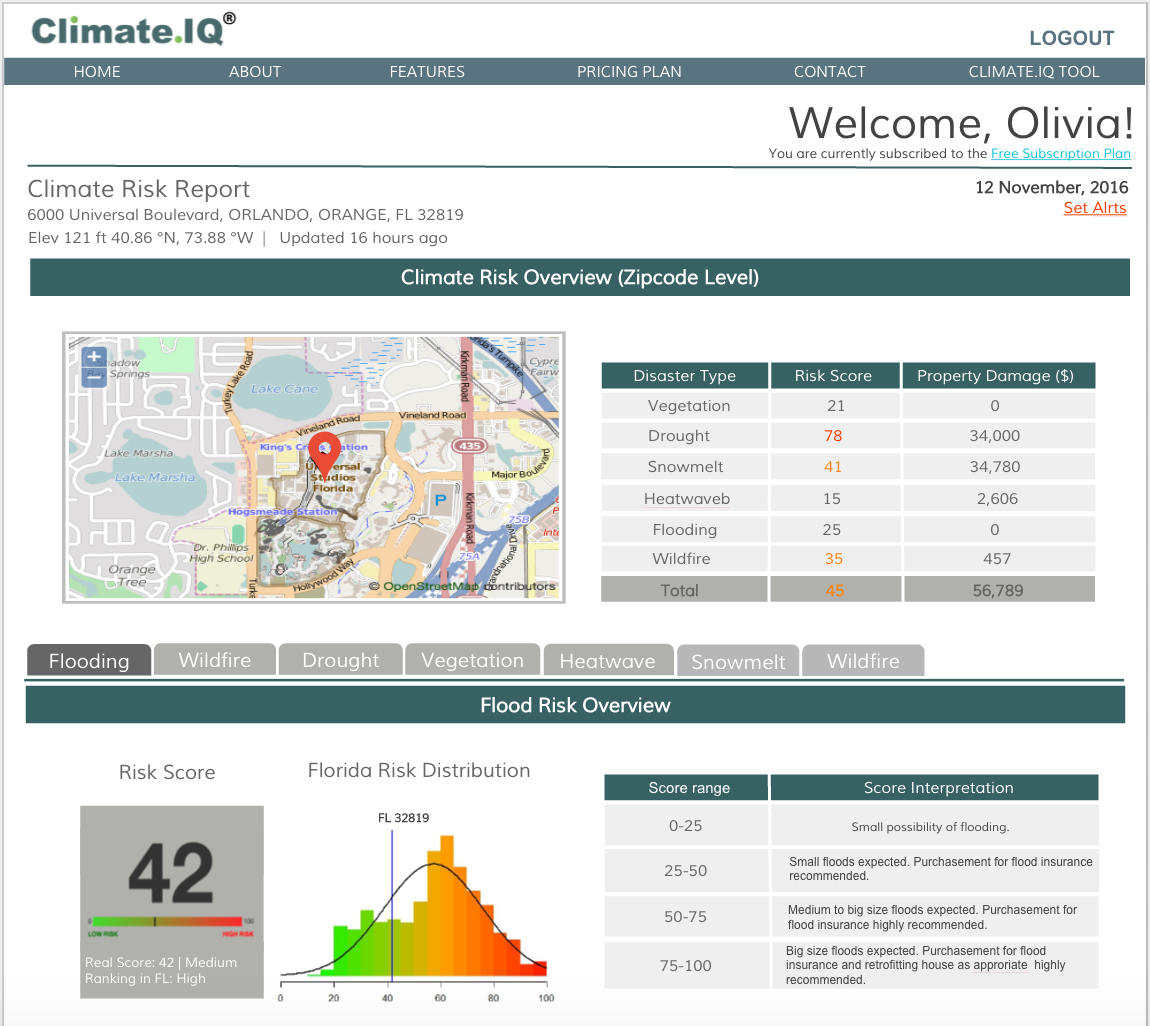
Task: Switch to the Heatwave tab
Action: (x=607, y=661)
